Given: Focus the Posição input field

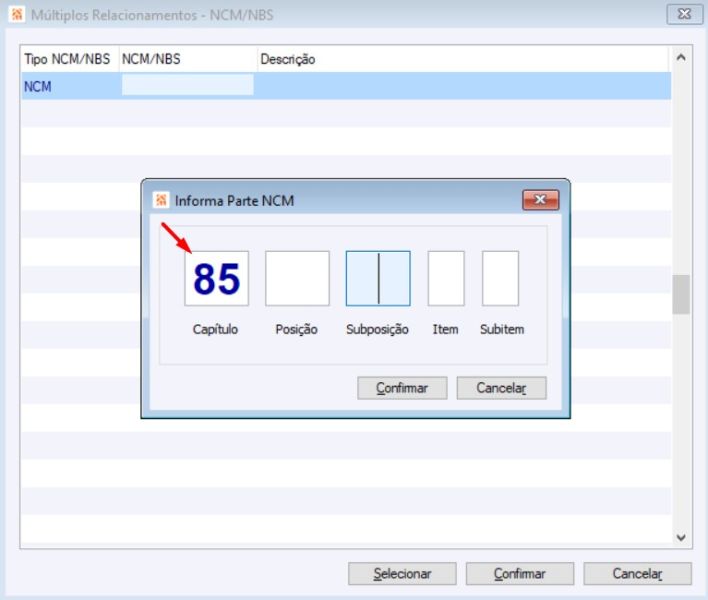Looking at the screenshot, I should coord(297,279).
